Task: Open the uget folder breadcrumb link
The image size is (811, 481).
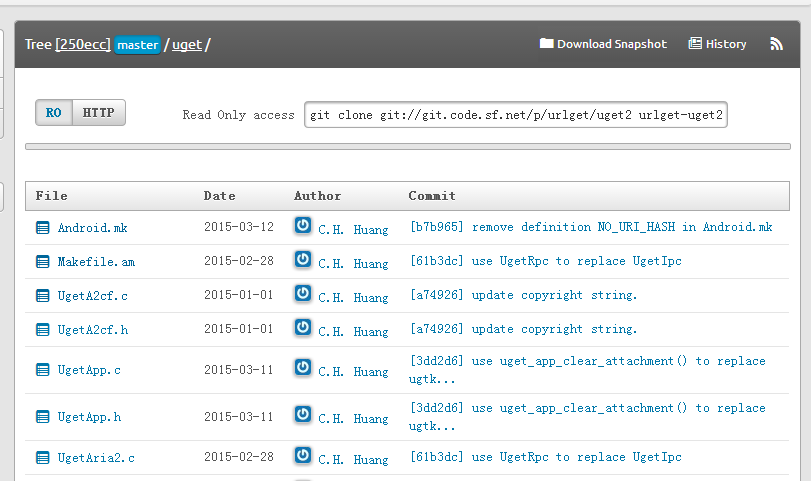Action: tap(187, 44)
